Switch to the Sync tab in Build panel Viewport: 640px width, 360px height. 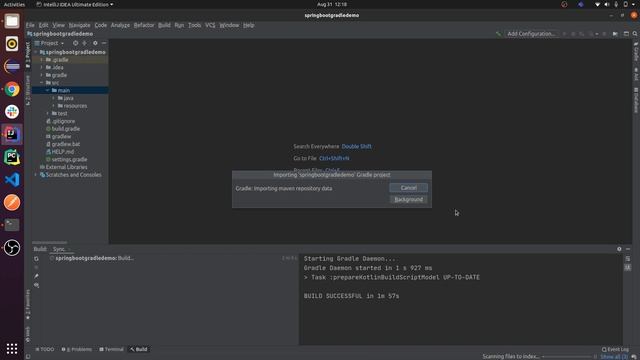59,249
